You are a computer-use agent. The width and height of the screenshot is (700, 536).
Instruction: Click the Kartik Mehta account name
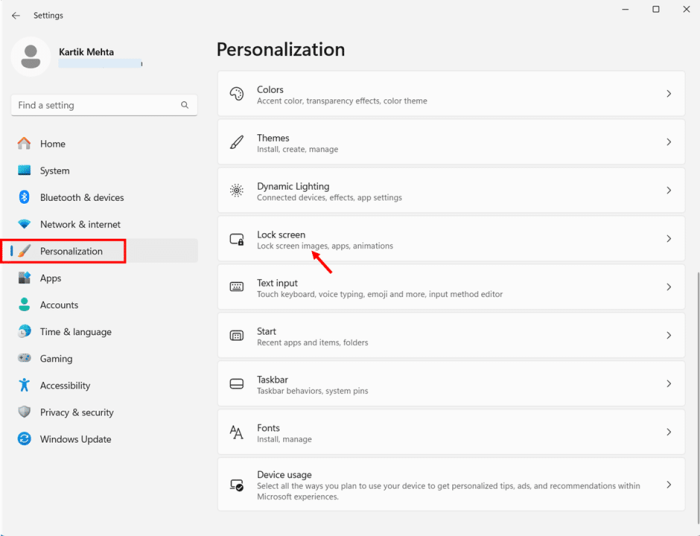click(x=86, y=52)
